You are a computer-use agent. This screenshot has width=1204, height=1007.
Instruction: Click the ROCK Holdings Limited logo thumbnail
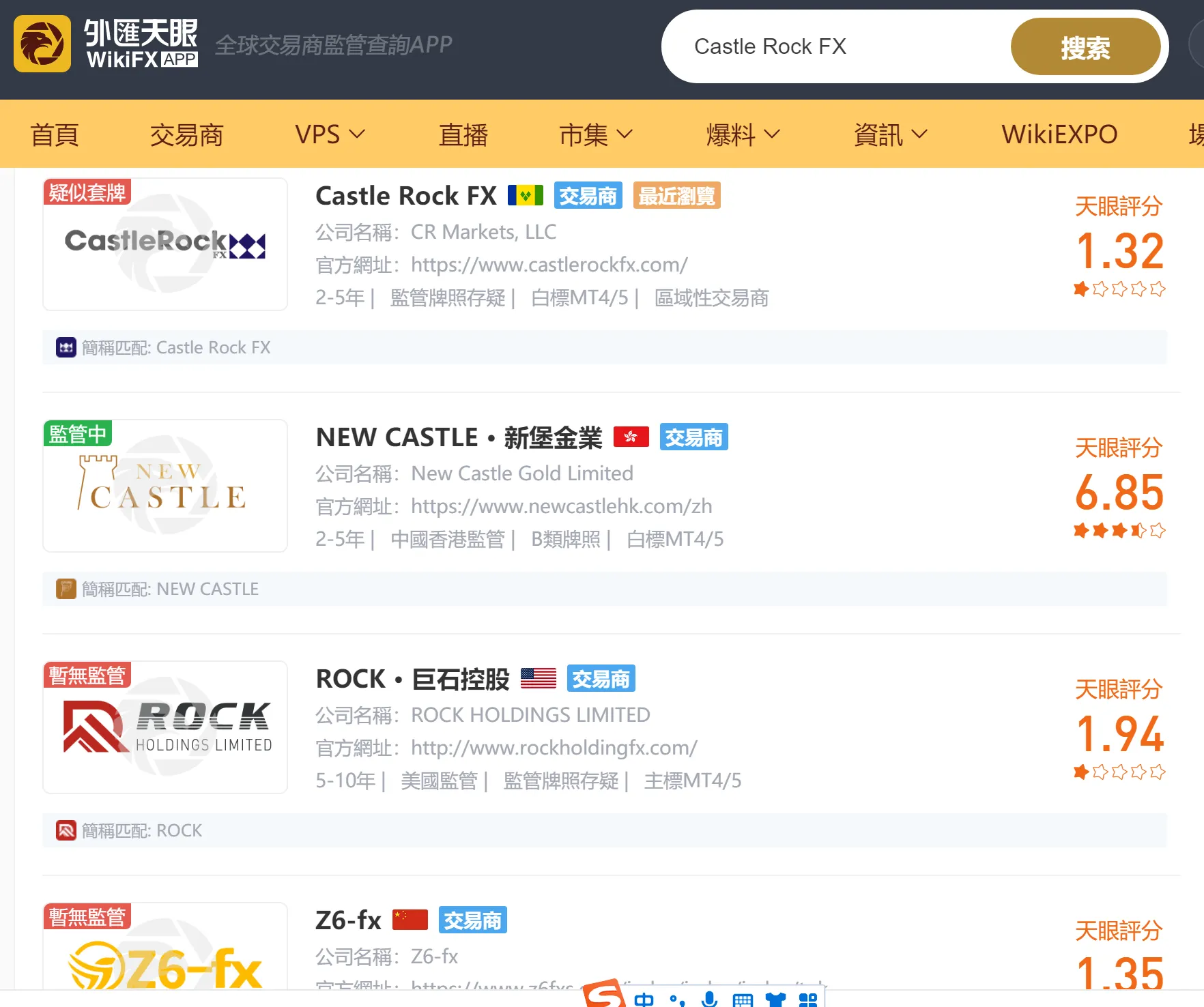165,727
